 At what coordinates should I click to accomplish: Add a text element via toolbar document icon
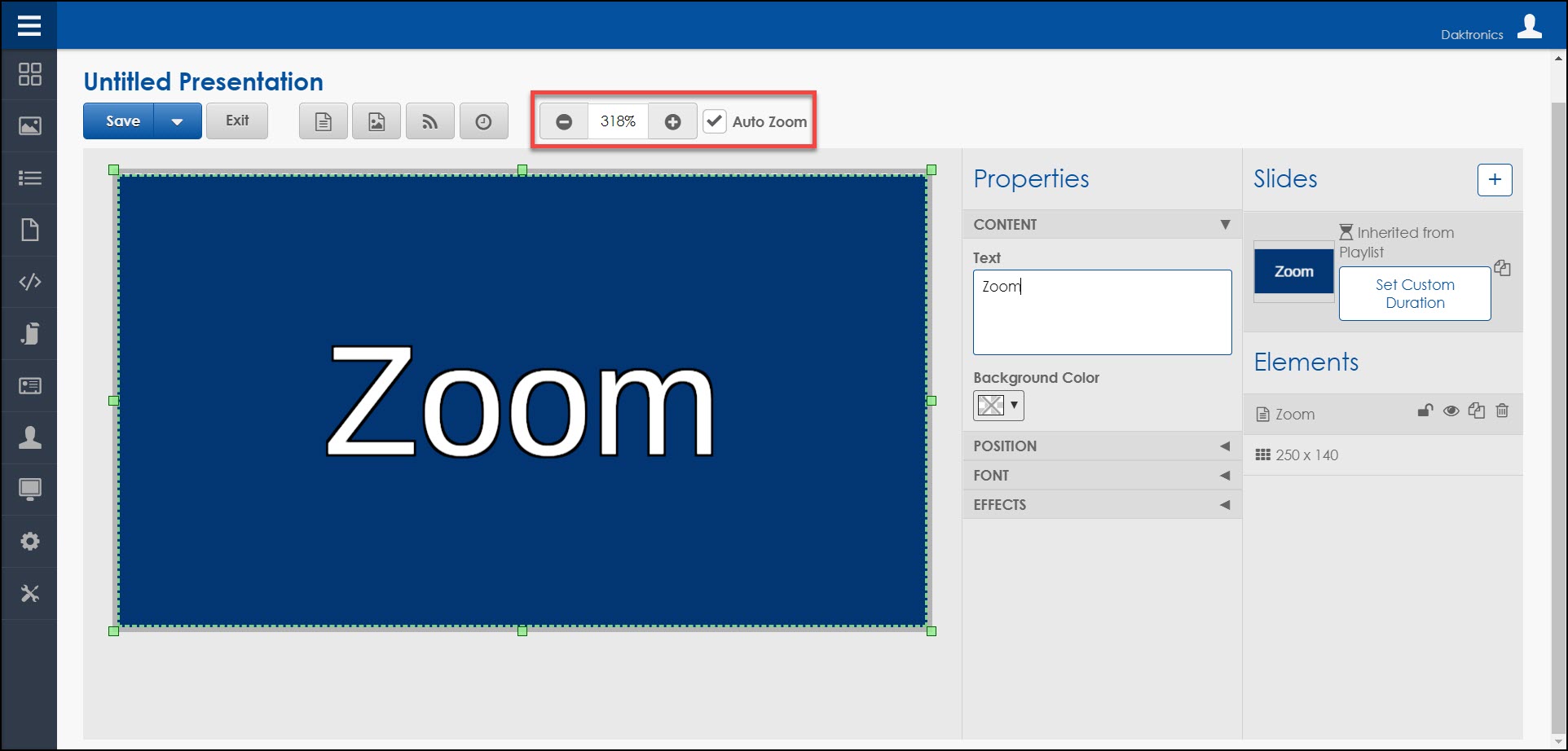point(323,121)
